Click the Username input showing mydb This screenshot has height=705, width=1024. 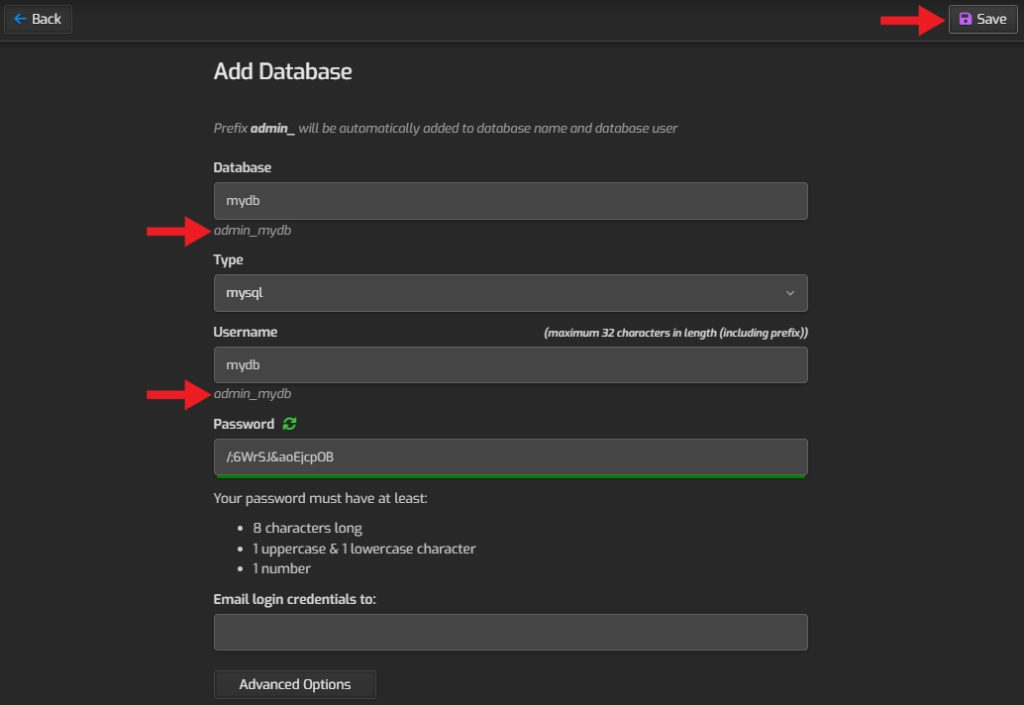click(x=510, y=364)
